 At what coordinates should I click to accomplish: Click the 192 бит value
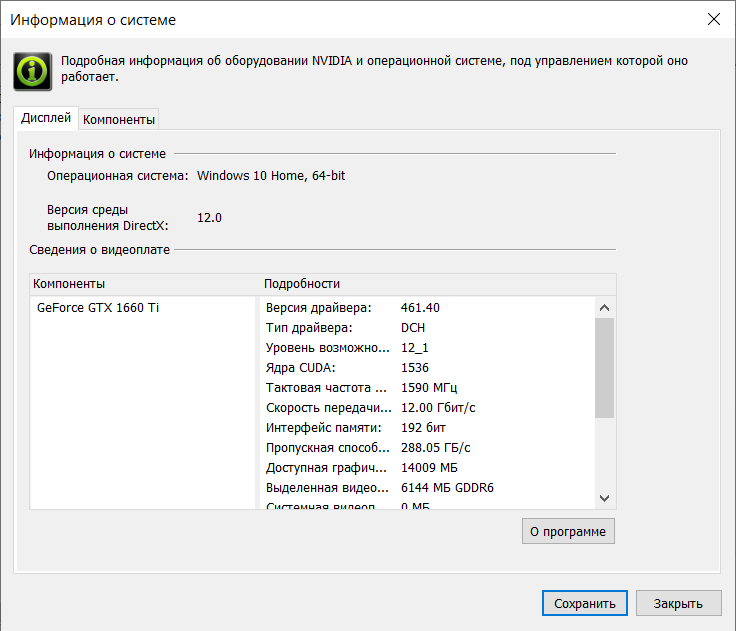[x=423, y=428]
